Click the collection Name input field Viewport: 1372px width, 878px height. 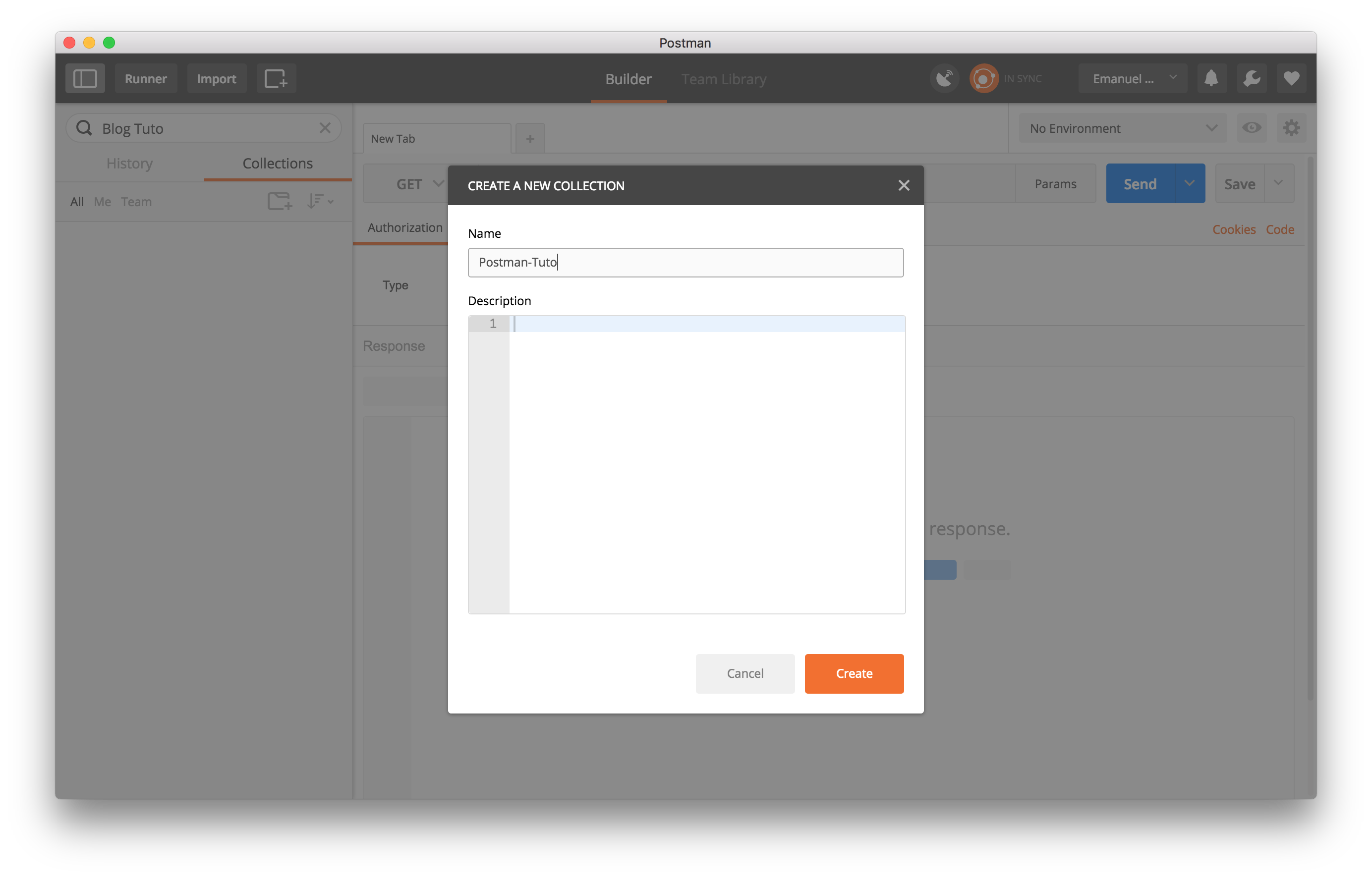coord(686,262)
